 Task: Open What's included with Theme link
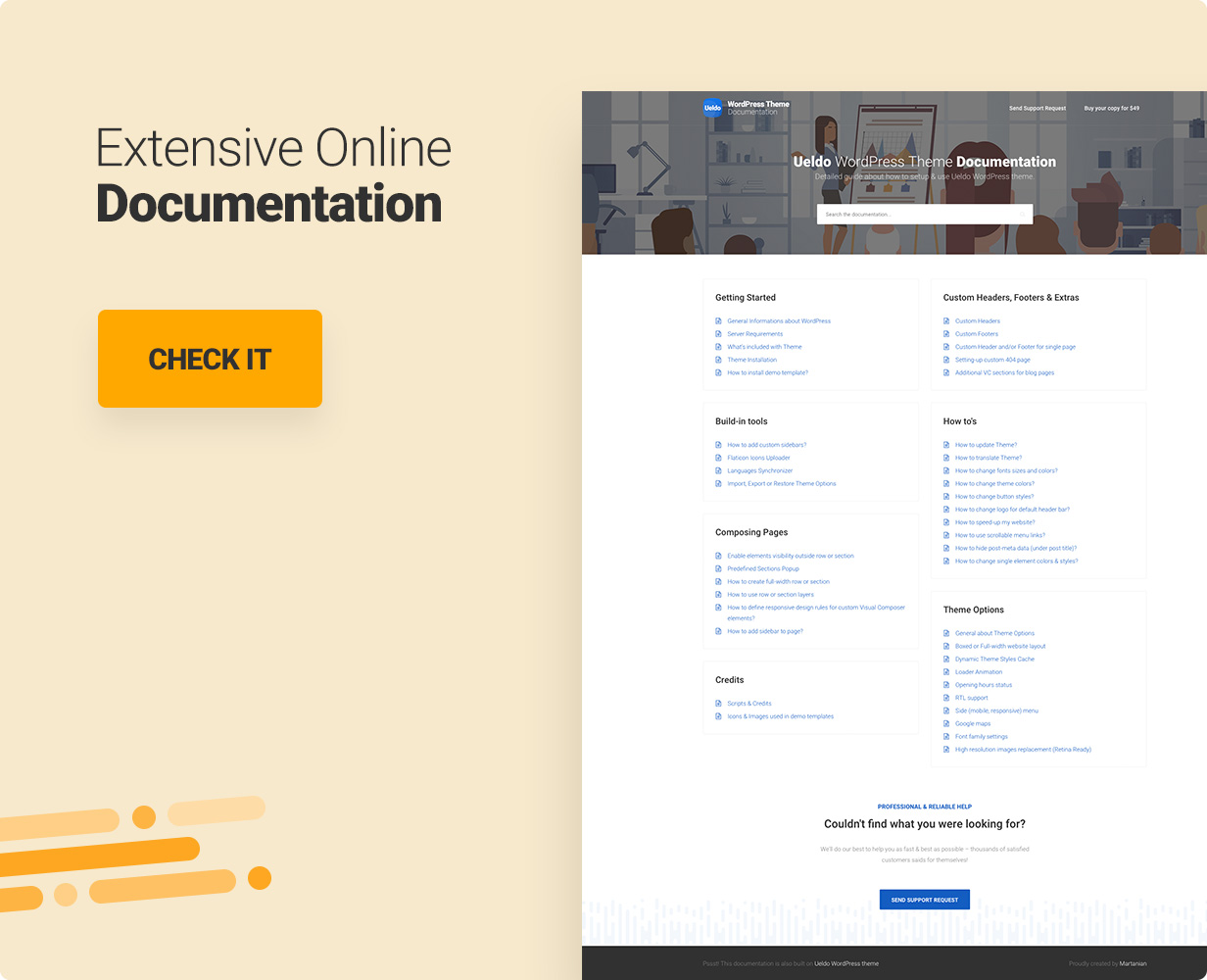coord(764,347)
